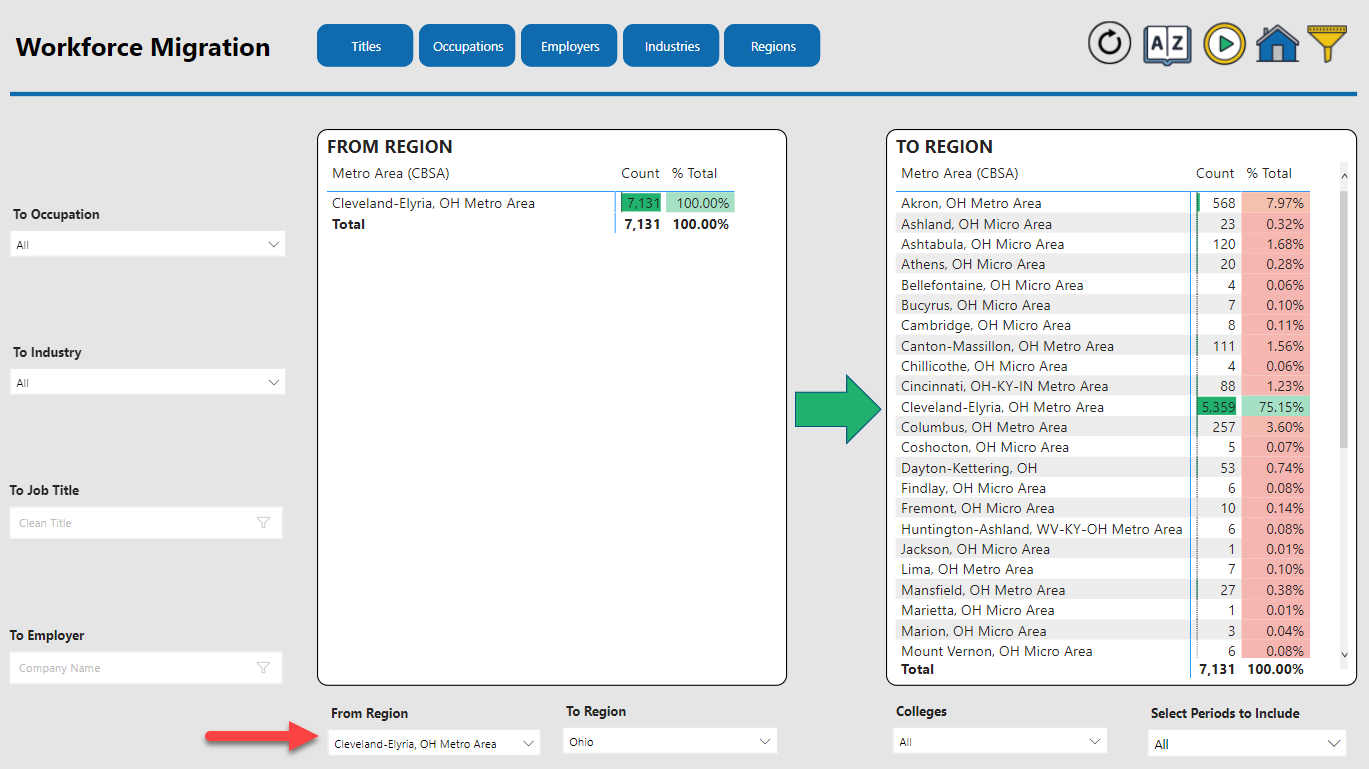Image resolution: width=1369 pixels, height=769 pixels.
Task: Click the yellow filter funnel icon
Action: 1327,44
